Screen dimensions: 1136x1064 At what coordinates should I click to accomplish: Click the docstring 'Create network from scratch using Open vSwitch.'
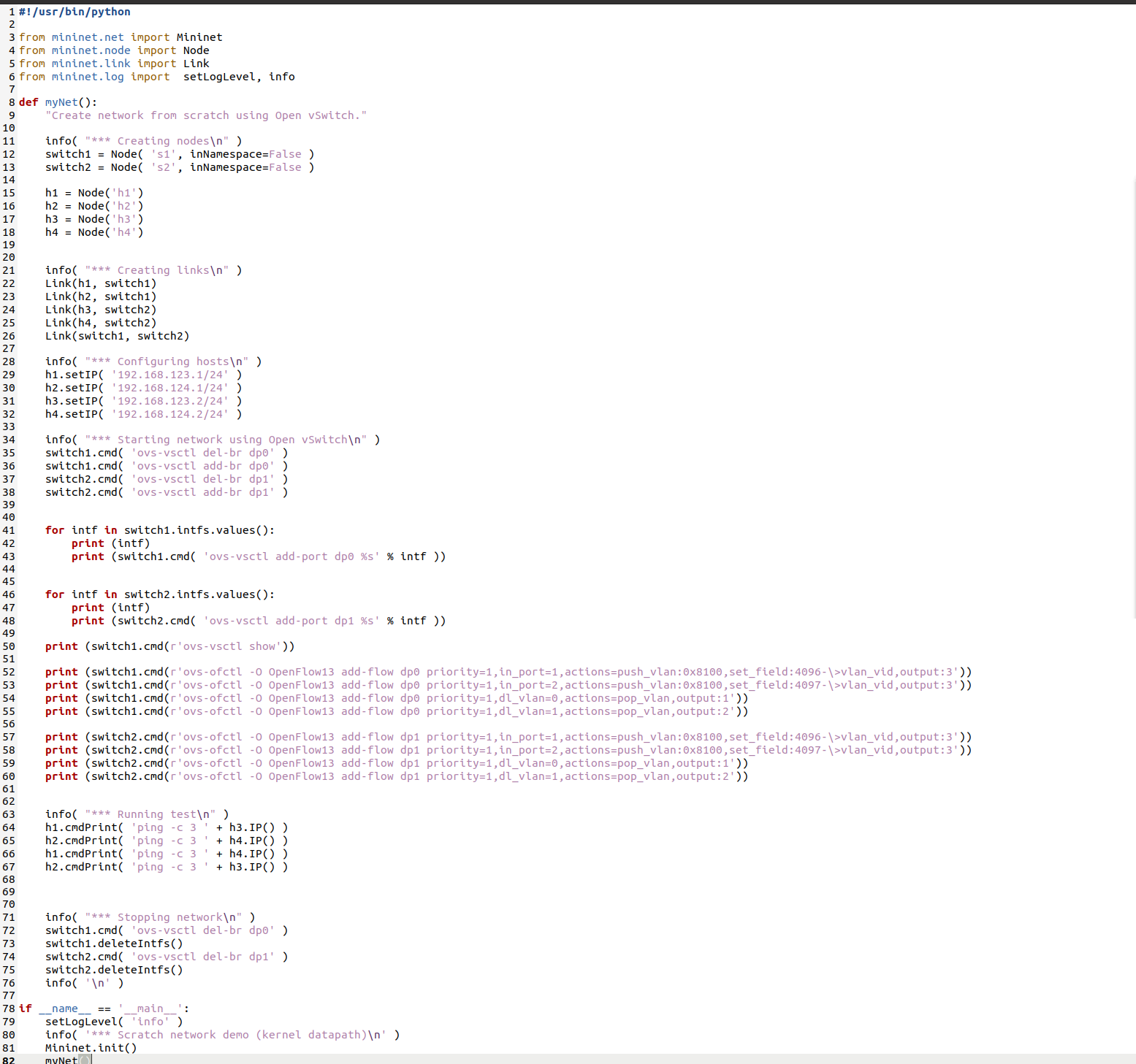(206, 115)
